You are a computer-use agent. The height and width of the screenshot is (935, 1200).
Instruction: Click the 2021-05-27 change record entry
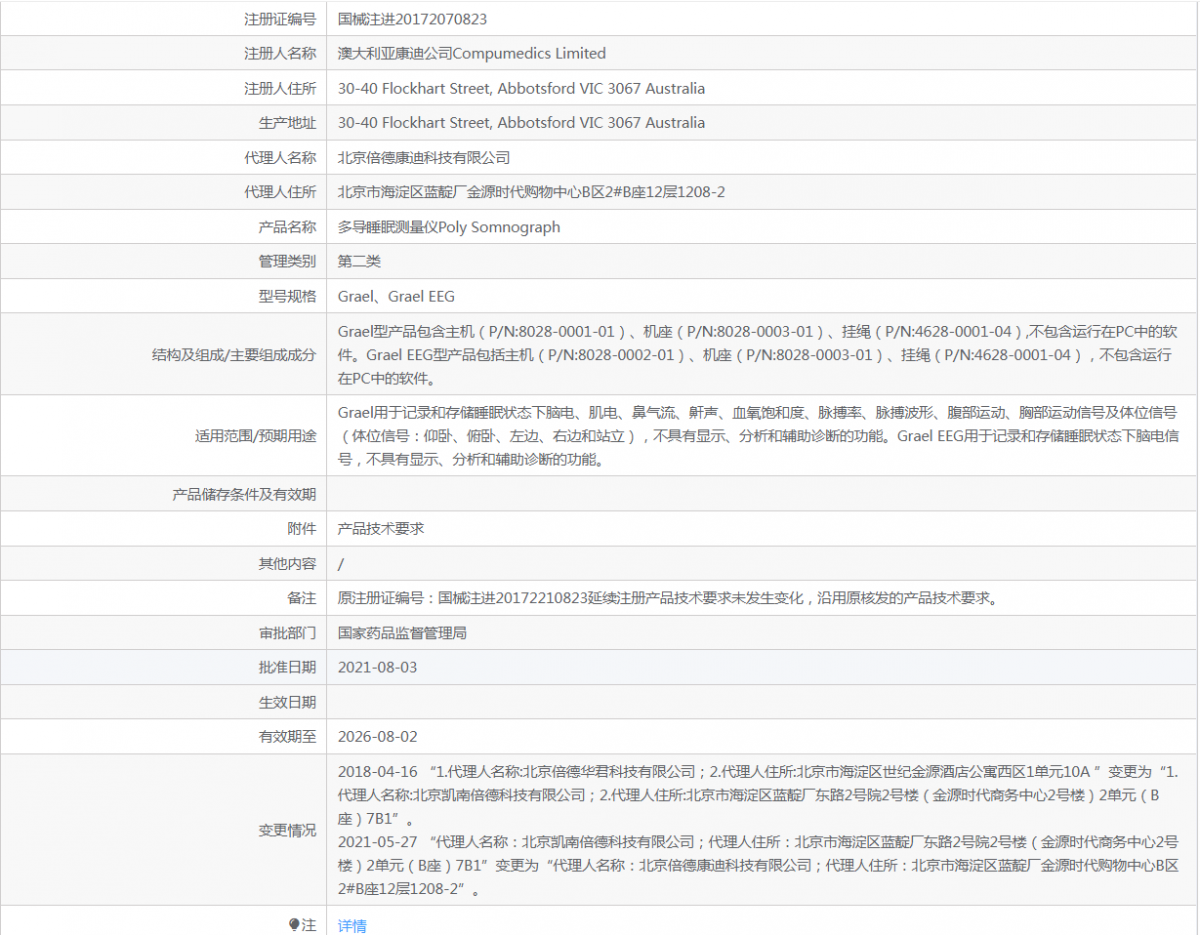tap(759, 865)
